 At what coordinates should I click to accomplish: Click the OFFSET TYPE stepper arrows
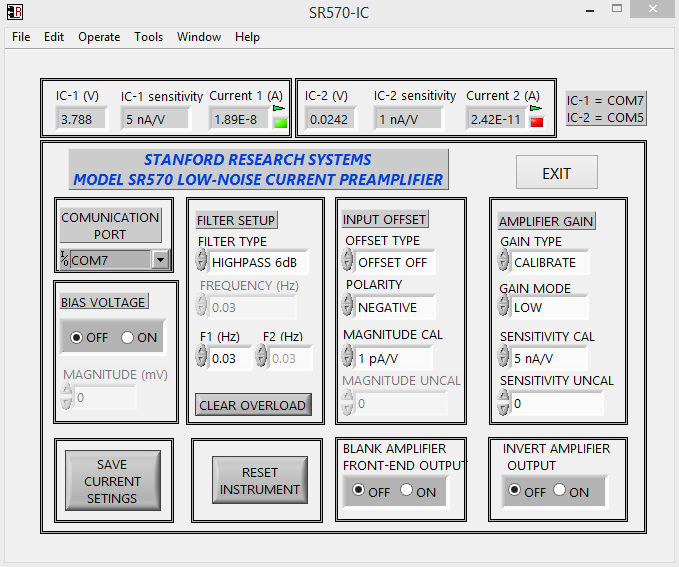[x=347, y=259]
